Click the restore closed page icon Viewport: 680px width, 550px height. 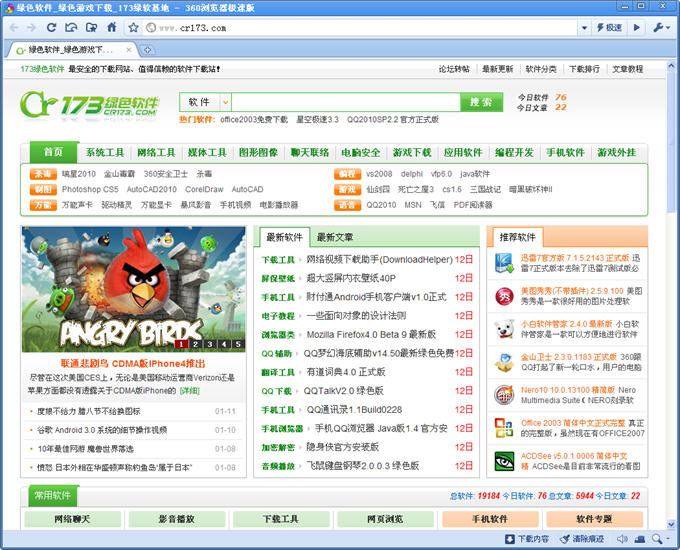[x=71, y=27]
